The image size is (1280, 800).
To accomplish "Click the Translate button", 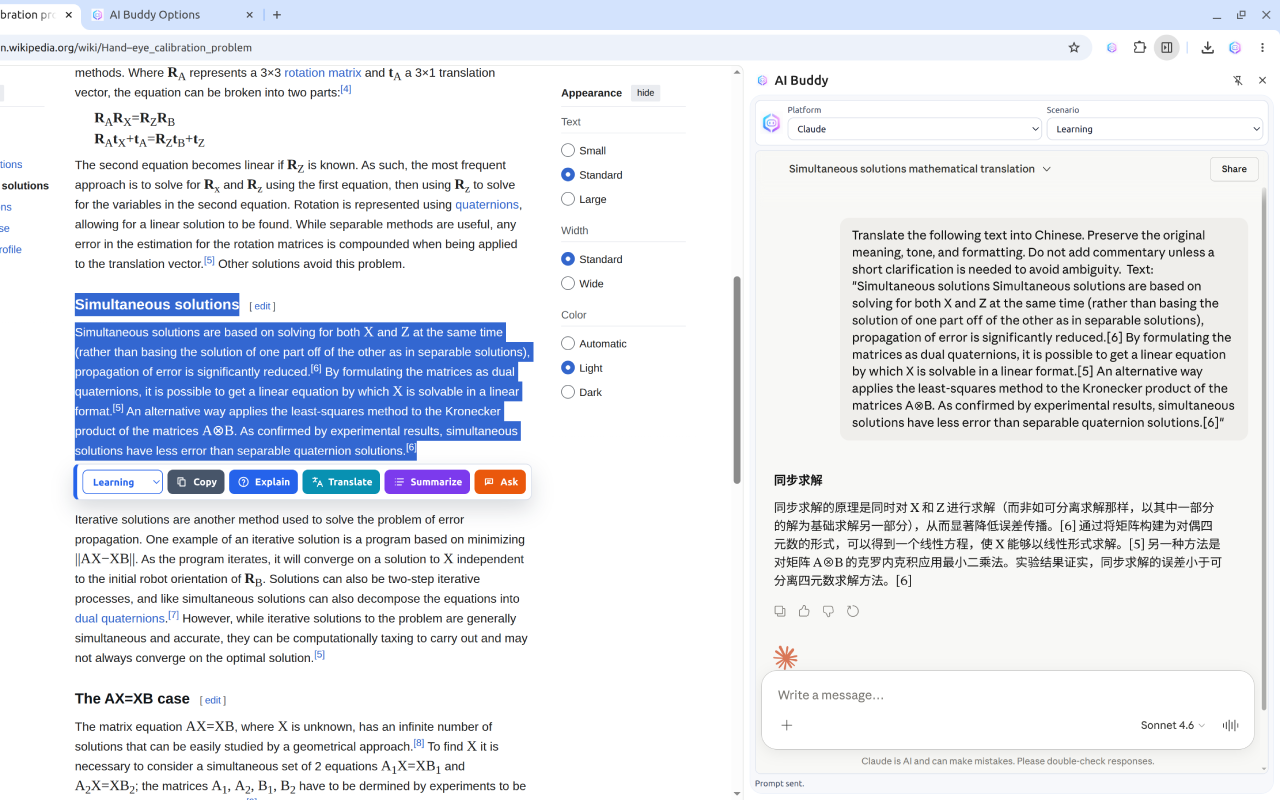I will click(341, 482).
